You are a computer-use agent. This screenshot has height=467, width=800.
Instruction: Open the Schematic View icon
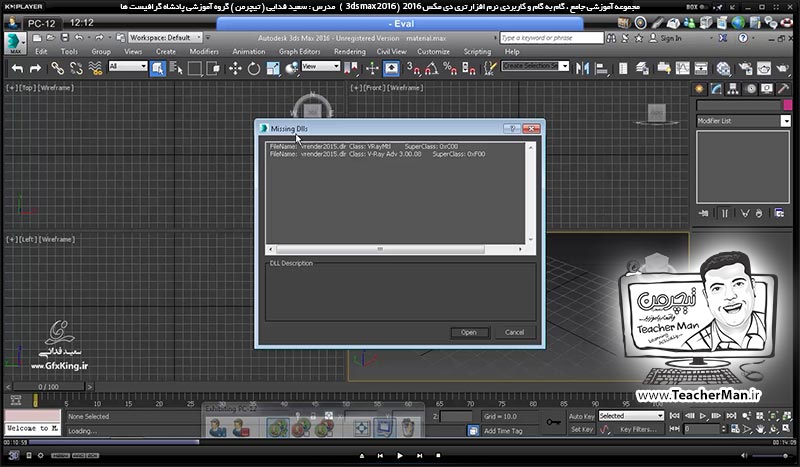(702, 68)
